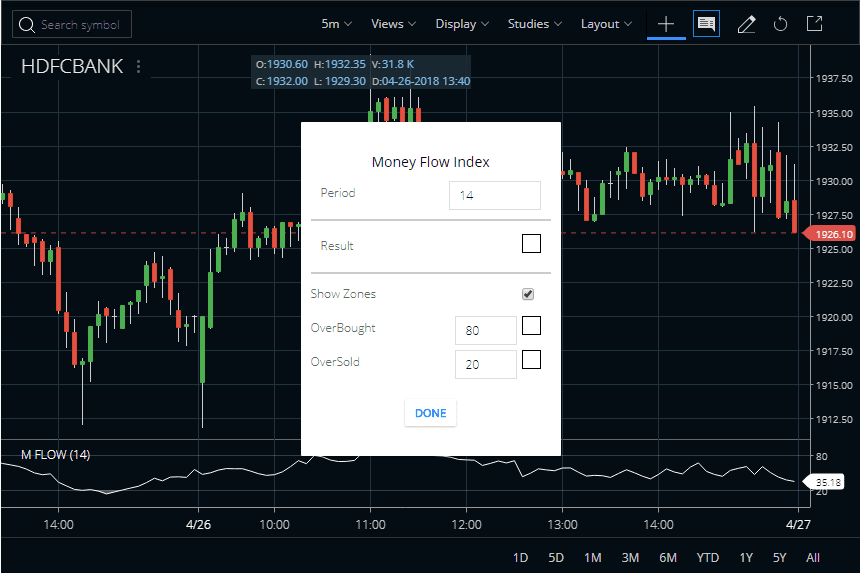The width and height of the screenshot is (861, 573).
Task: Click the OverBought value field
Action: (486, 330)
